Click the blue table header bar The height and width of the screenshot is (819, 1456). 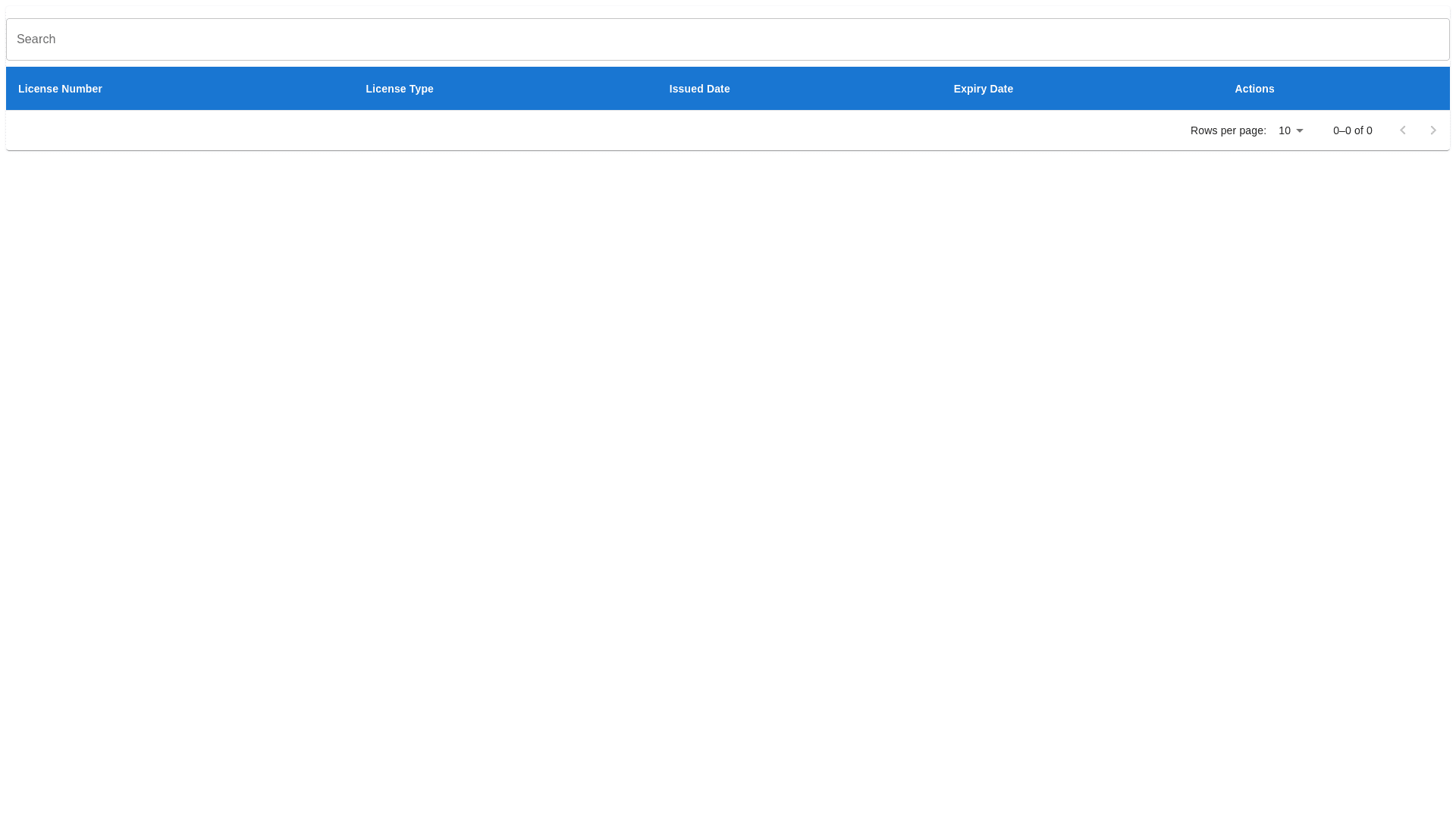[728, 89]
